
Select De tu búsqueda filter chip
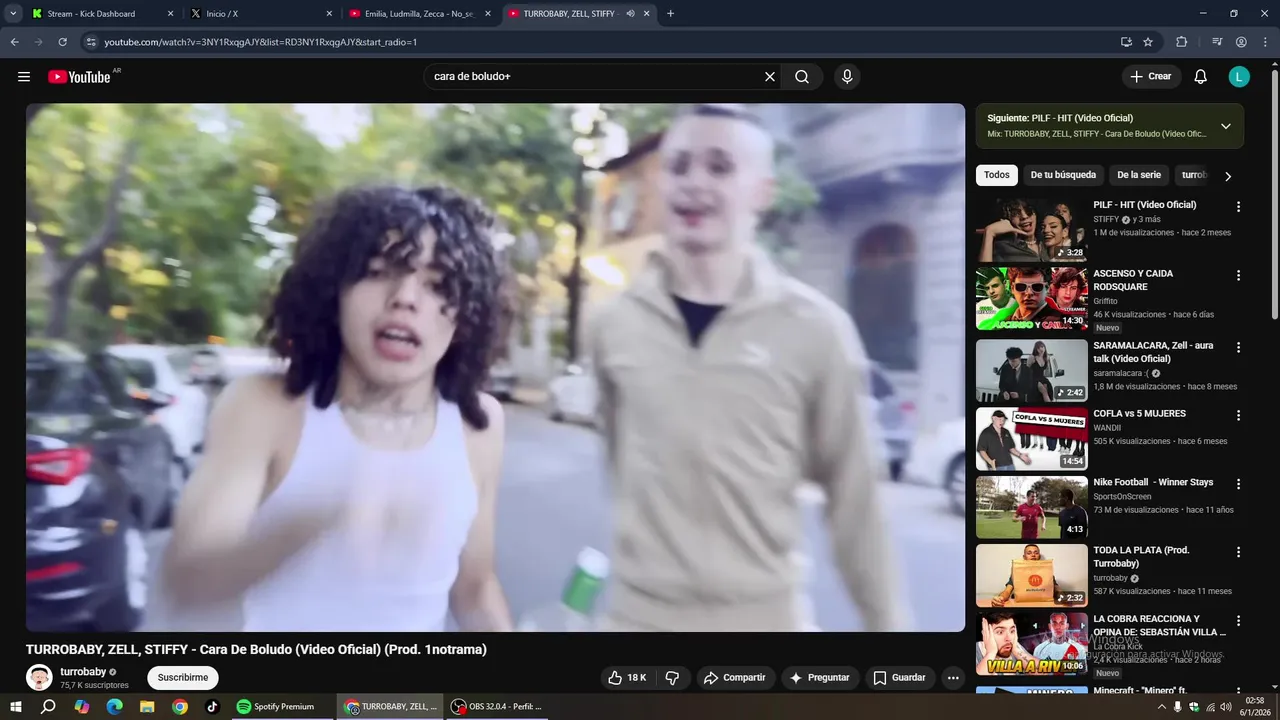tap(1063, 175)
